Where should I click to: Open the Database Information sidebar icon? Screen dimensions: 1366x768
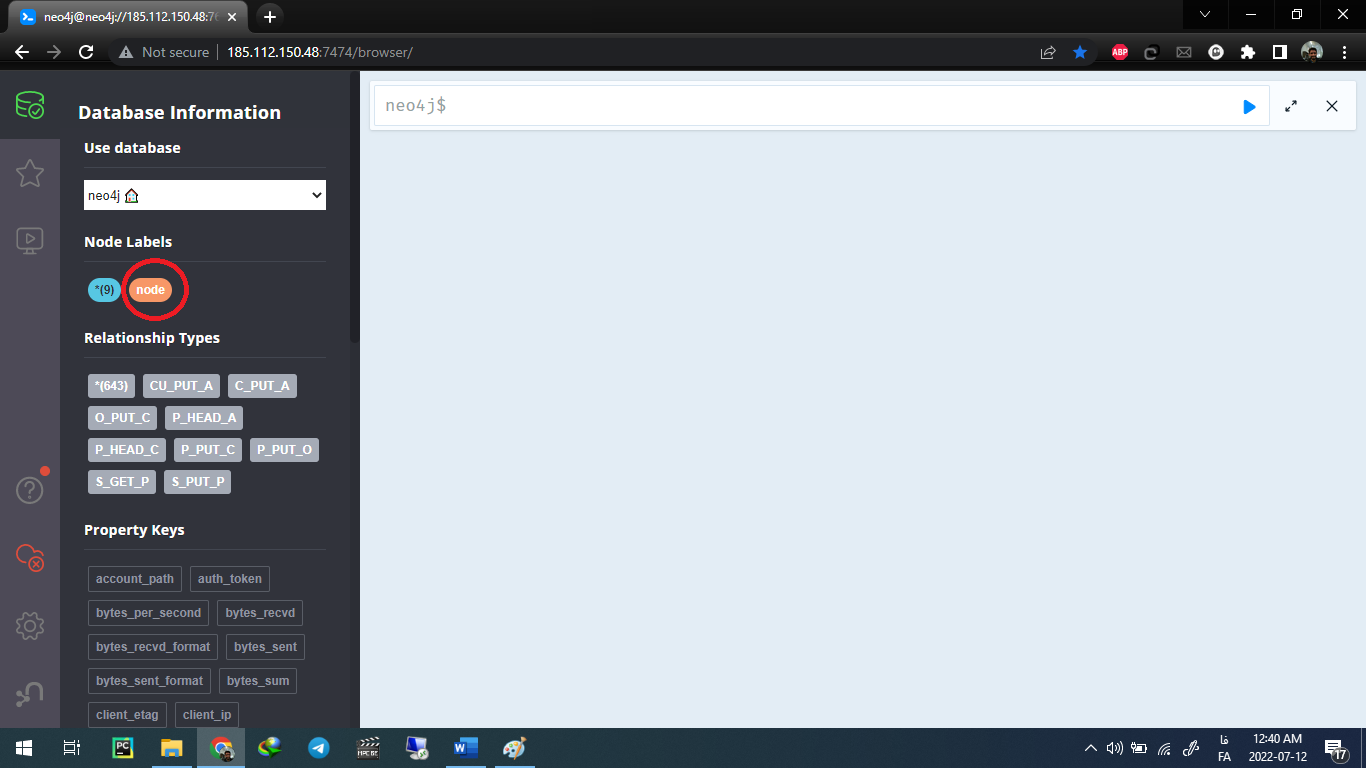click(30, 105)
